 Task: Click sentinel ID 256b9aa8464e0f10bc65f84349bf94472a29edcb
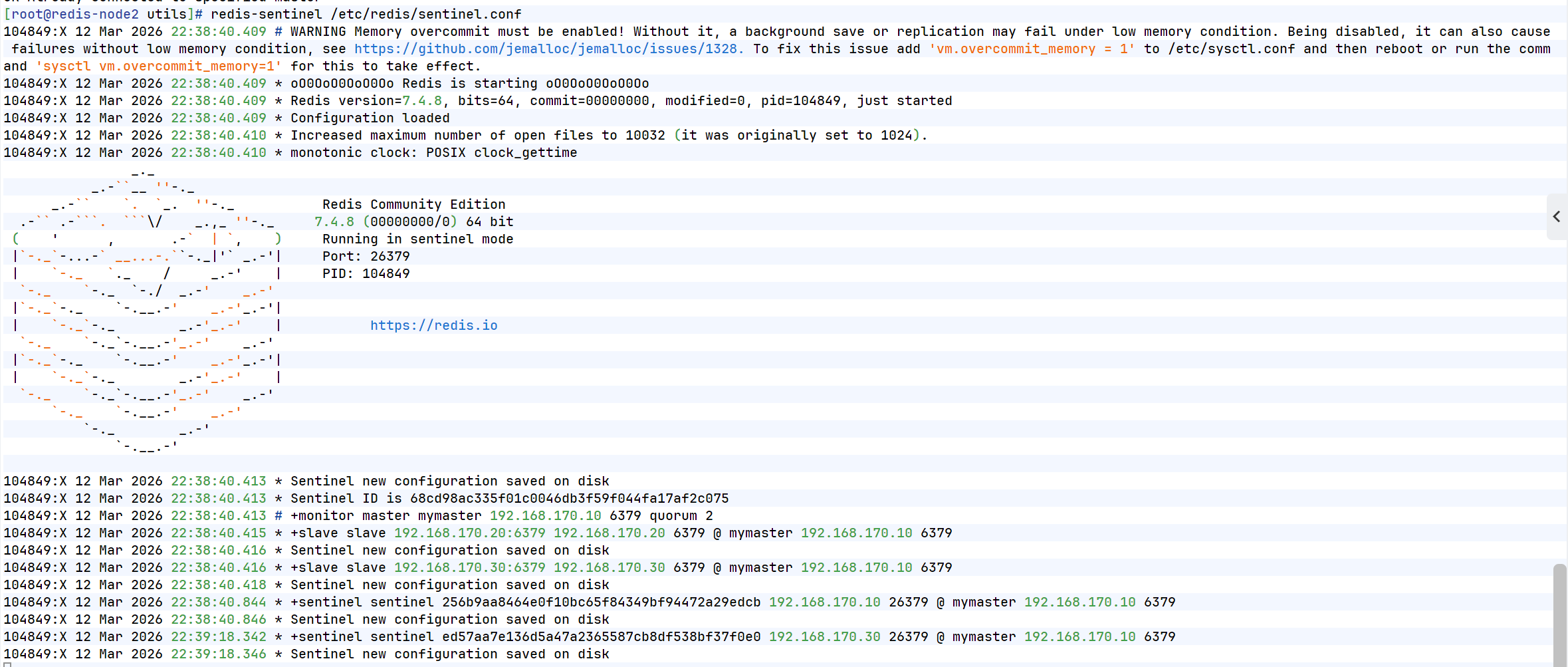pos(602,602)
